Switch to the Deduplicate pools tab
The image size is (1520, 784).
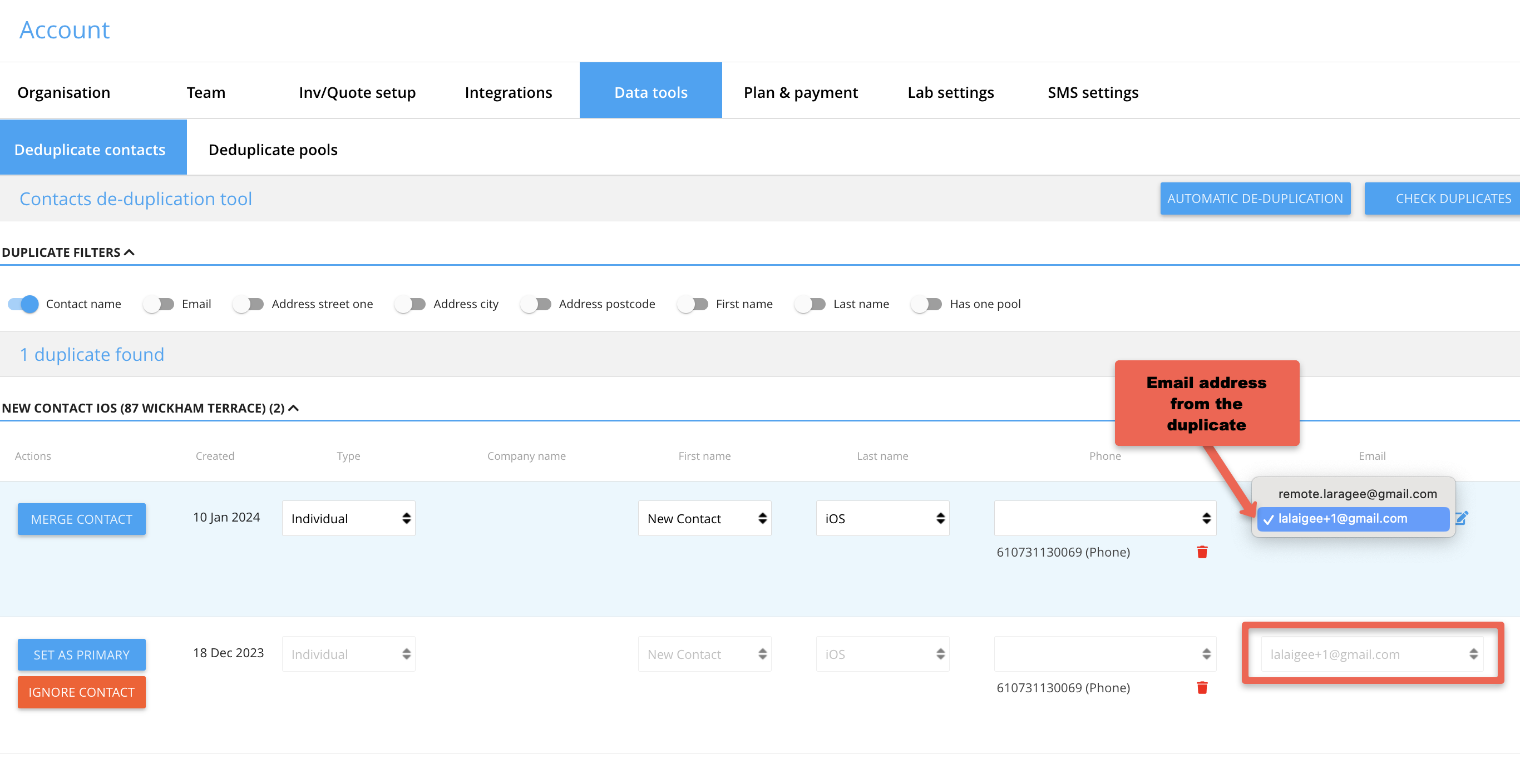click(x=273, y=150)
